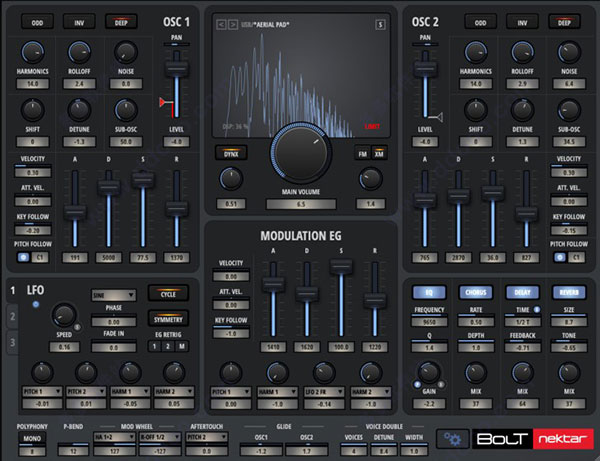Viewport: 600px width, 461px height.
Task: Click the Delay time sync icon
Action: pos(537,309)
